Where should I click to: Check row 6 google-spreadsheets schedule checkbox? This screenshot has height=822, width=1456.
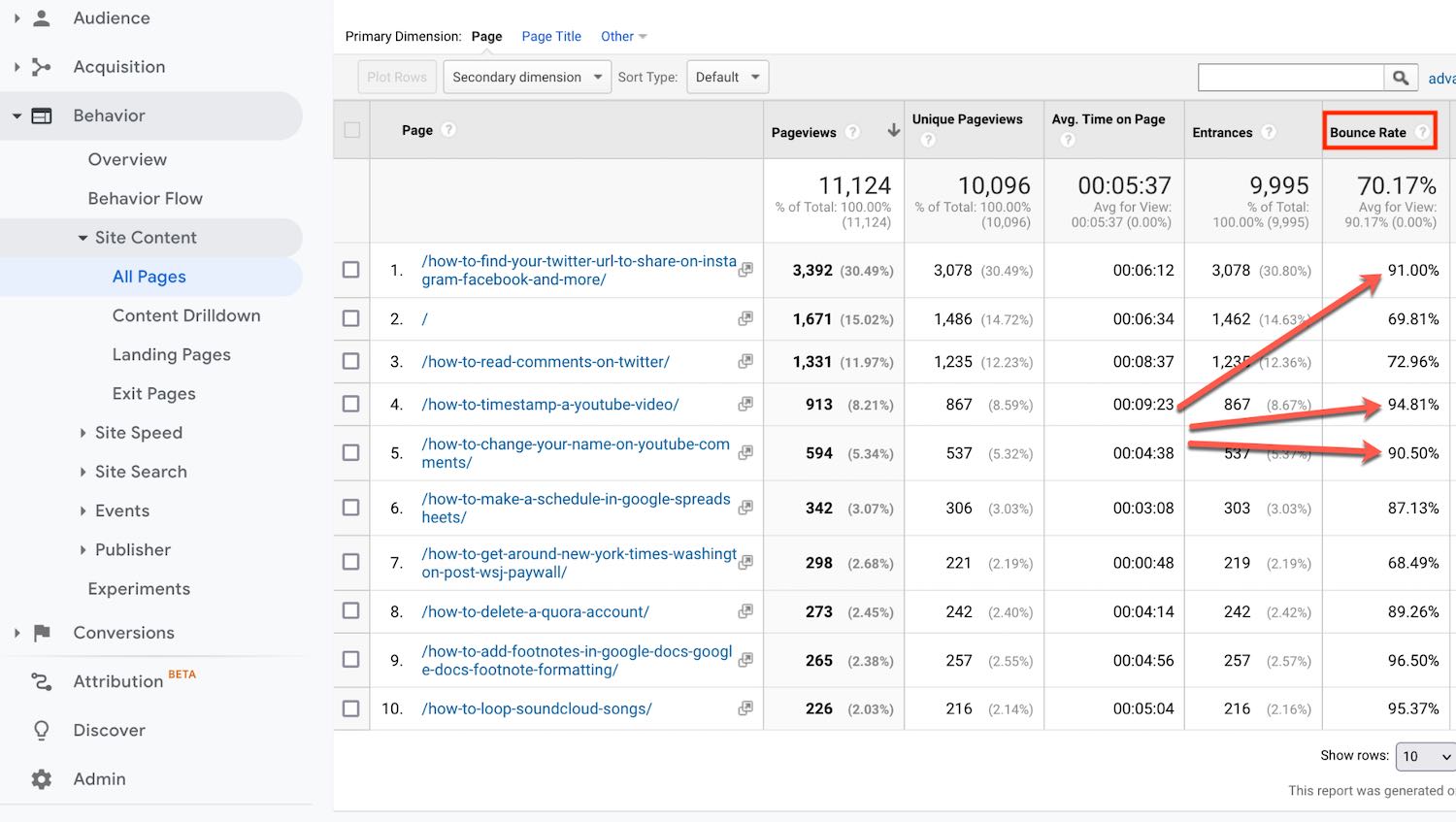coord(351,508)
